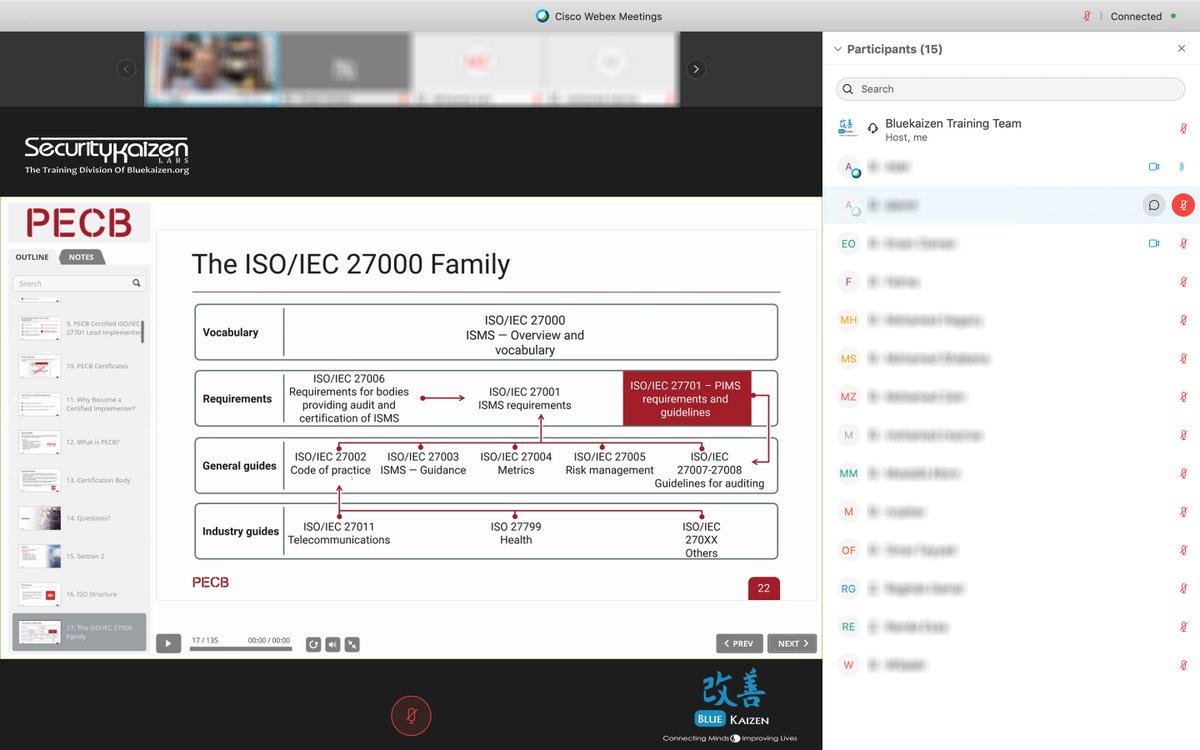Open slide 9 PECB Certified ISO/IEC 27701 Lead Implementer
Viewport: 1200px width, 750px height.
coord(79,328)
